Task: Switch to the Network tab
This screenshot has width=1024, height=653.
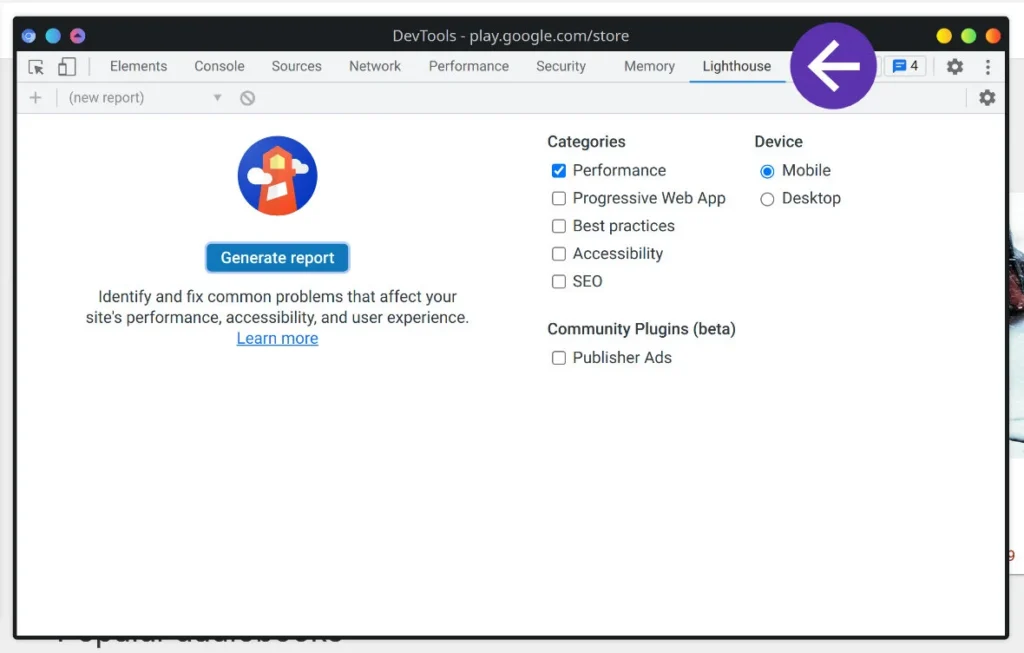Action: 375,67
